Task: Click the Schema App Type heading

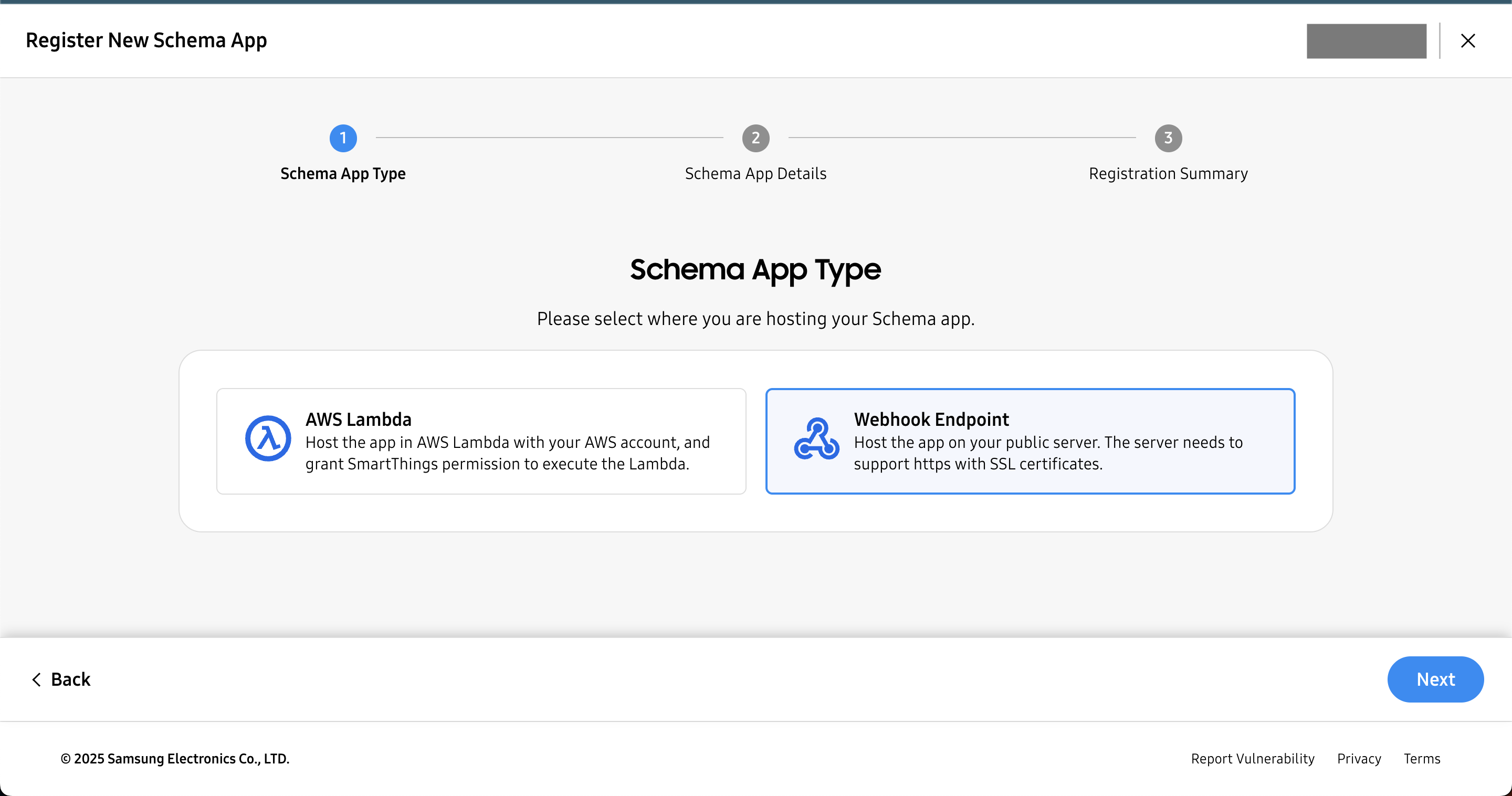Action: (x=755, y=270)
